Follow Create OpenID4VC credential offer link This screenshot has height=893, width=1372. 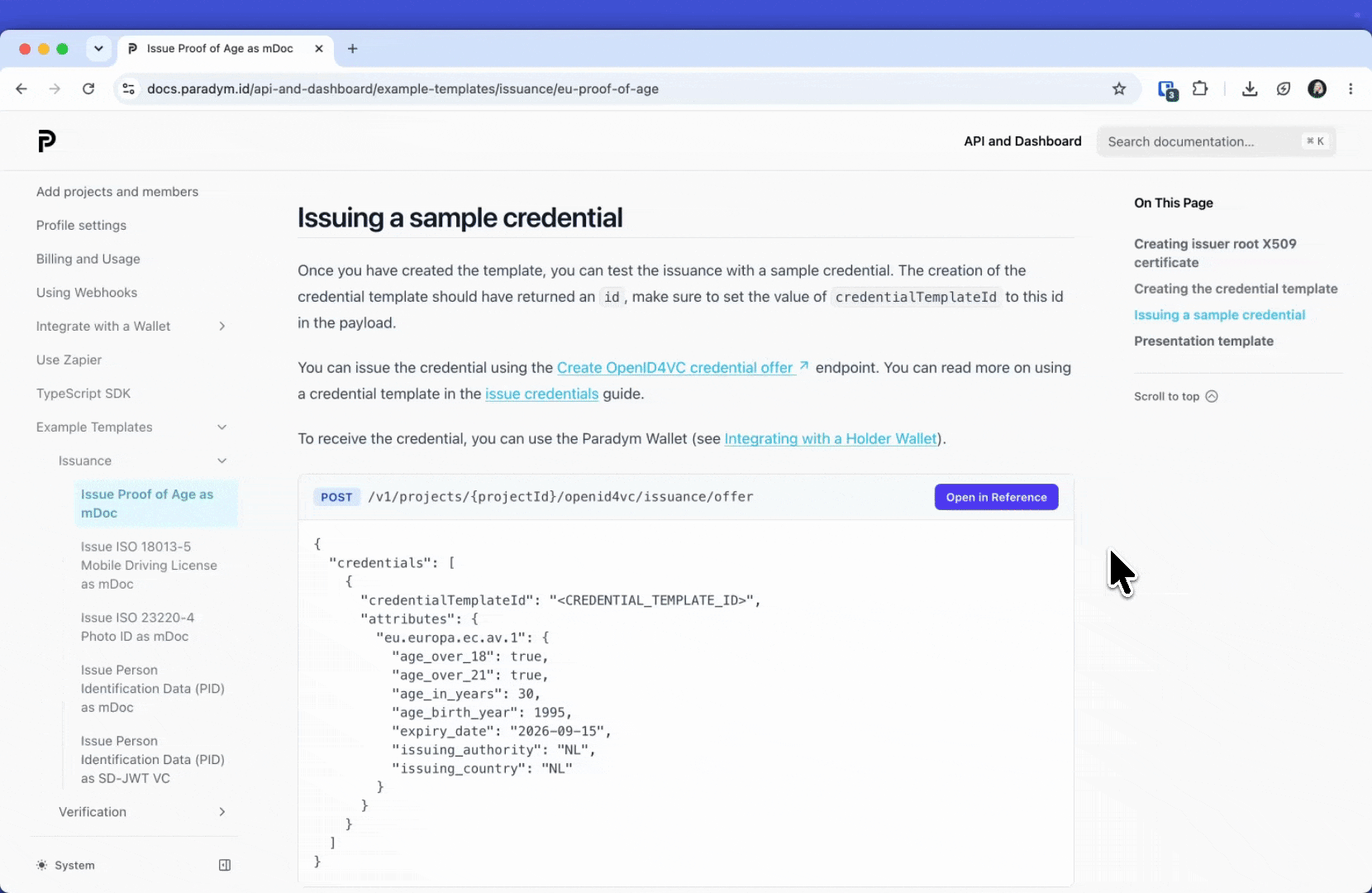click(x=675, y=367)
